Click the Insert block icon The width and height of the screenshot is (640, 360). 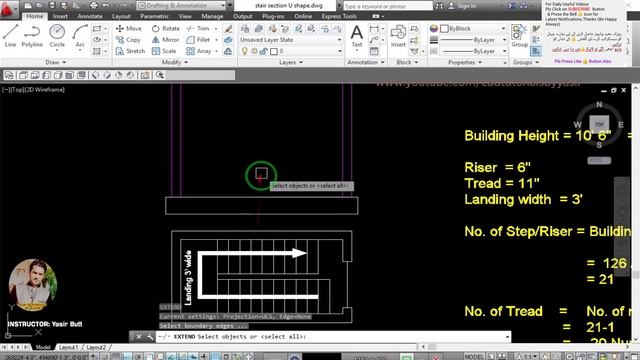pos(398,36)
